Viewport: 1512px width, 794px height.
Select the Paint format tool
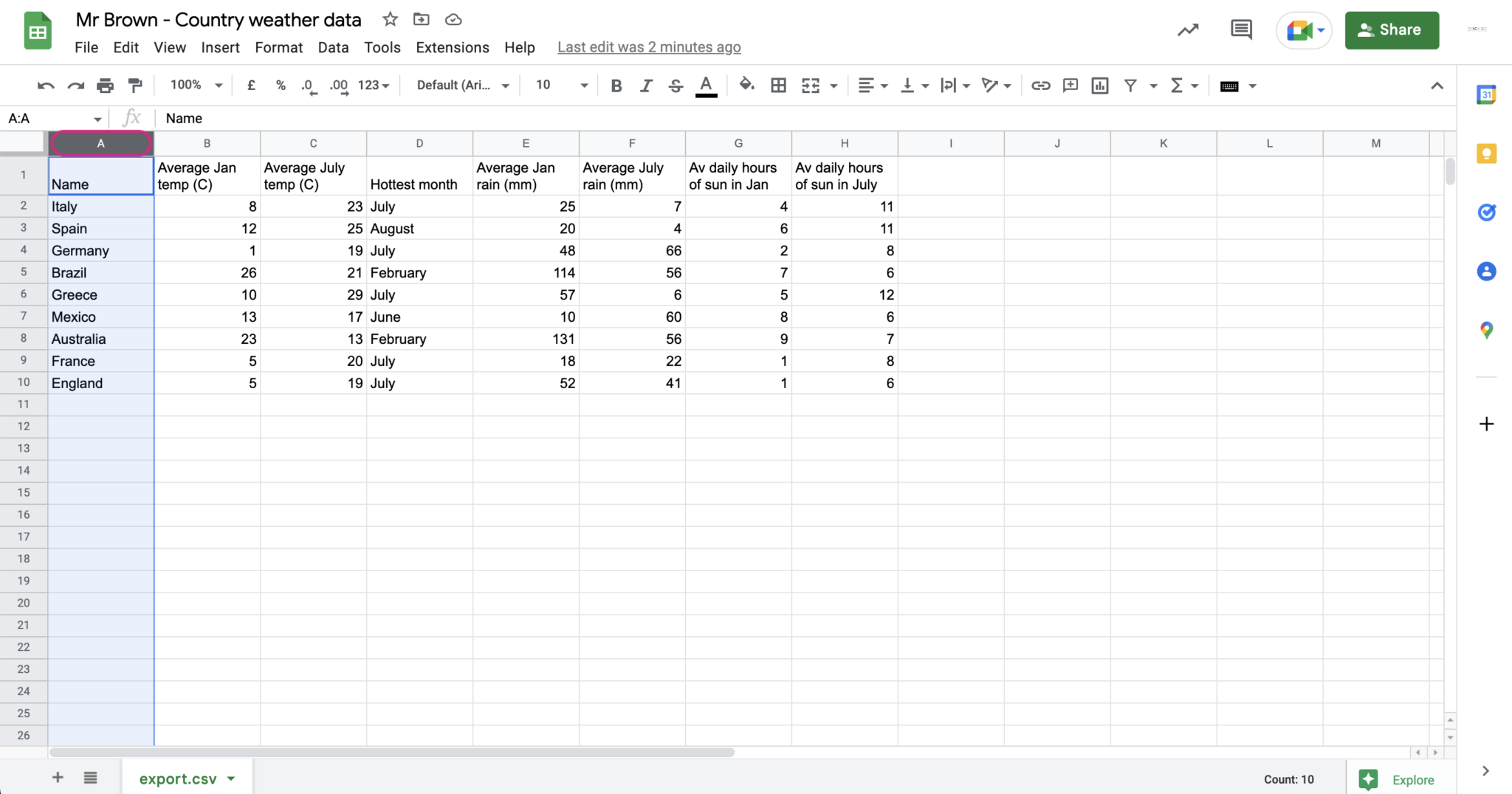coord(134,85)
